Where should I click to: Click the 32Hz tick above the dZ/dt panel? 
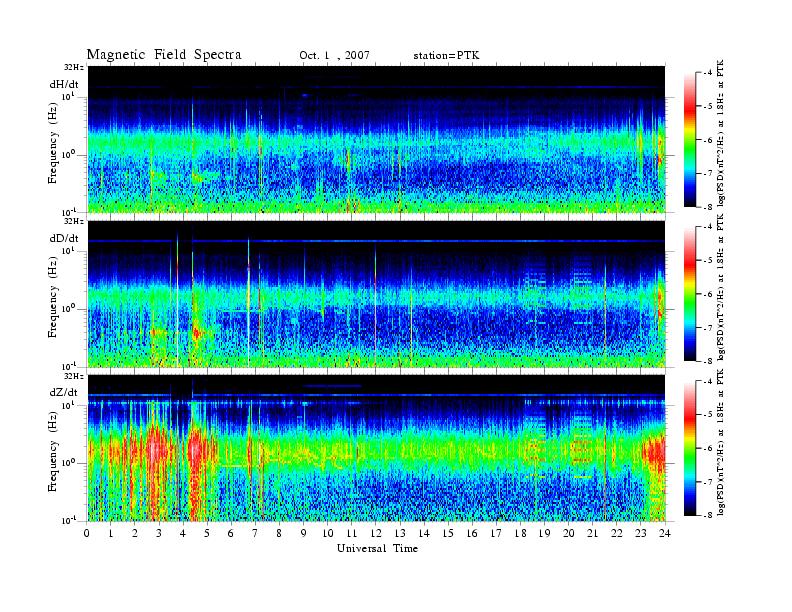coord(74,376)
